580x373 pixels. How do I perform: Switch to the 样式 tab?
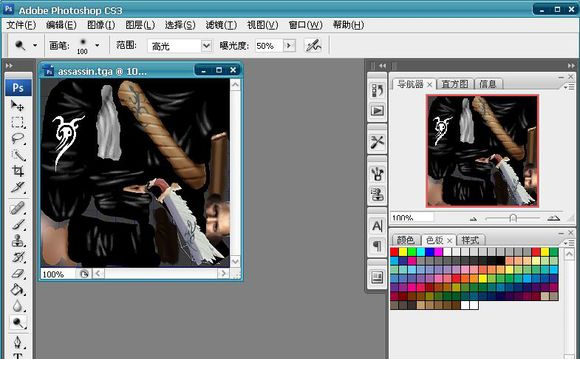[x=470, y=240]
